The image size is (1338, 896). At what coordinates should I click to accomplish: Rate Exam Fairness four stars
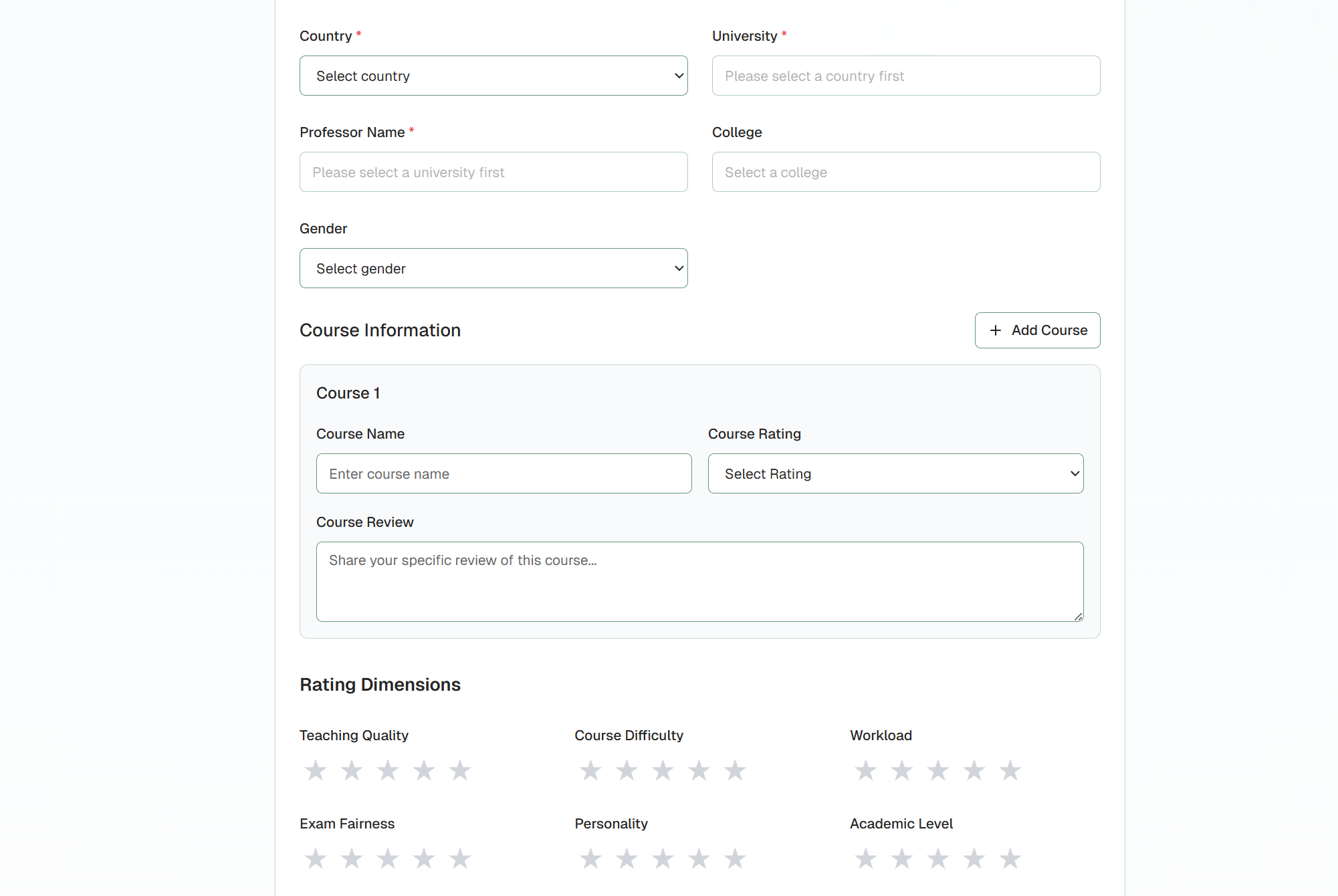coord(424,859)
